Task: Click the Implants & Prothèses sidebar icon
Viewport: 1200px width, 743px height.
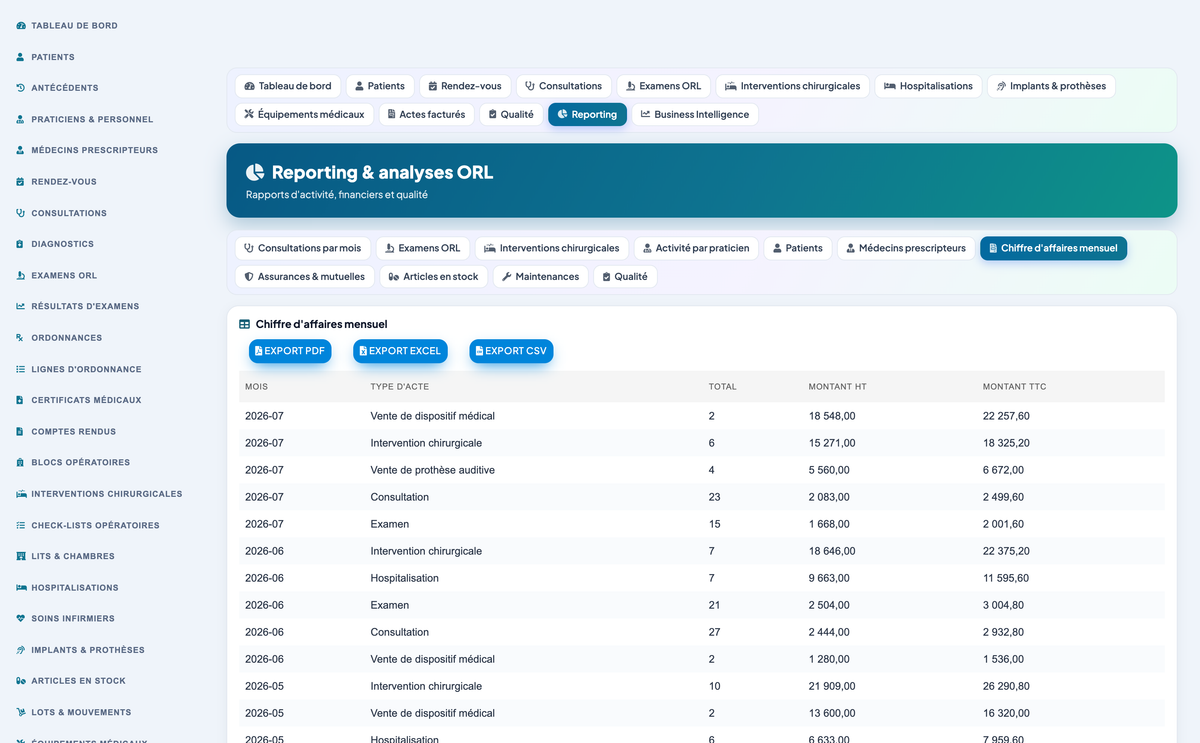Action: pos(21,650)
